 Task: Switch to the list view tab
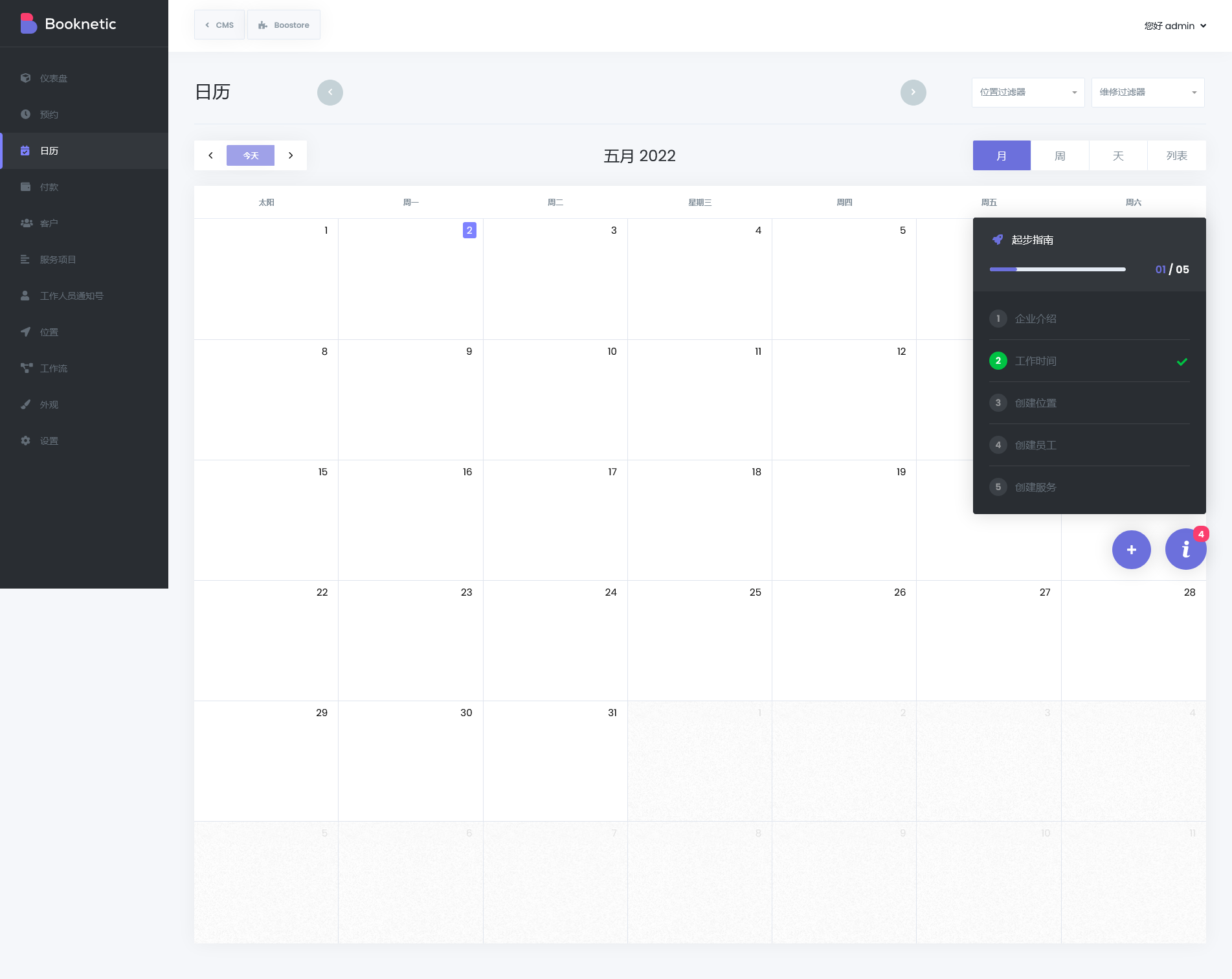point(1176,156)
